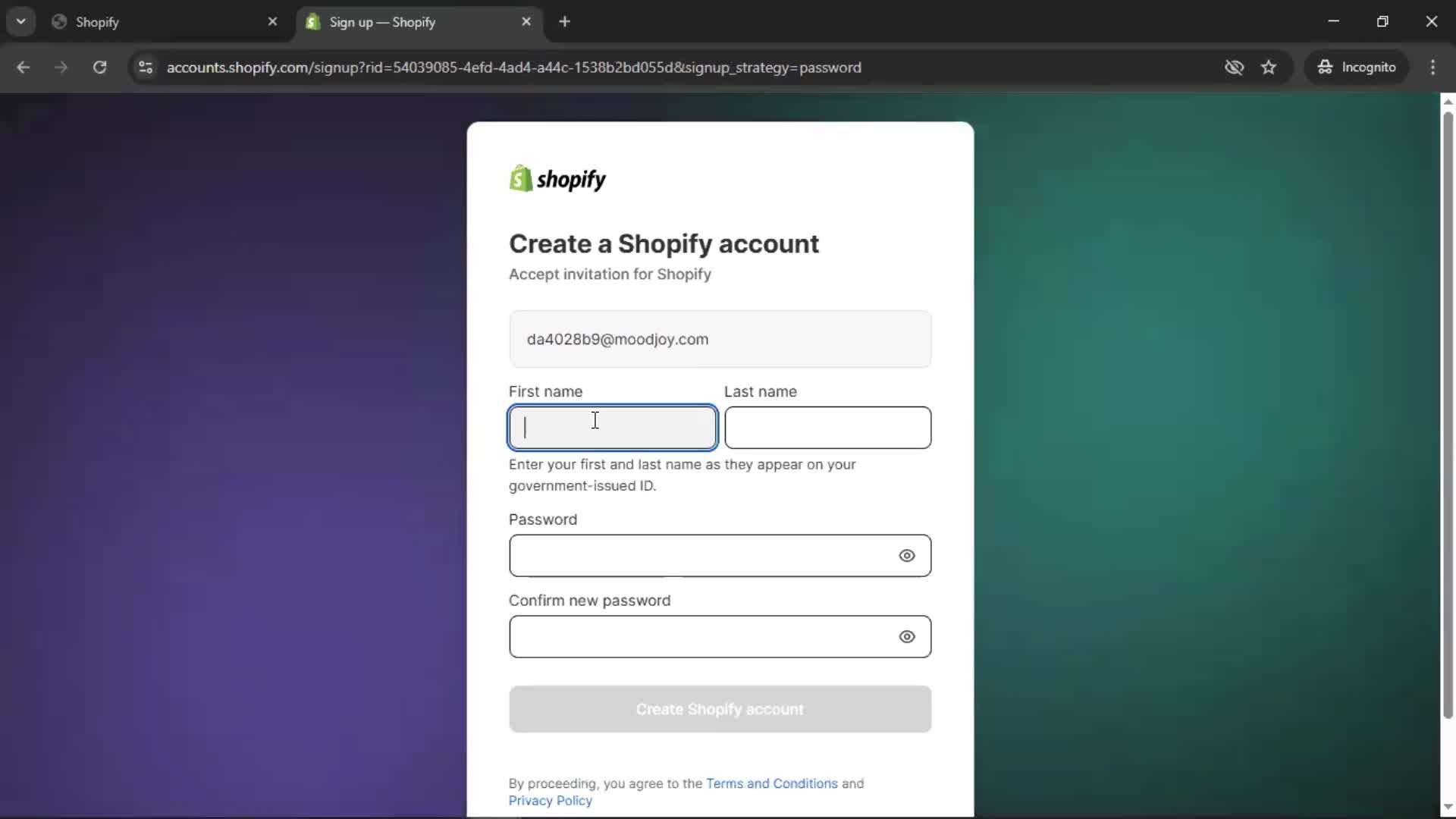The height and width of the screenshot is (819, 1456).
Task: Bookmark this page with the star icon
Action: click(x=1269, y=67)
